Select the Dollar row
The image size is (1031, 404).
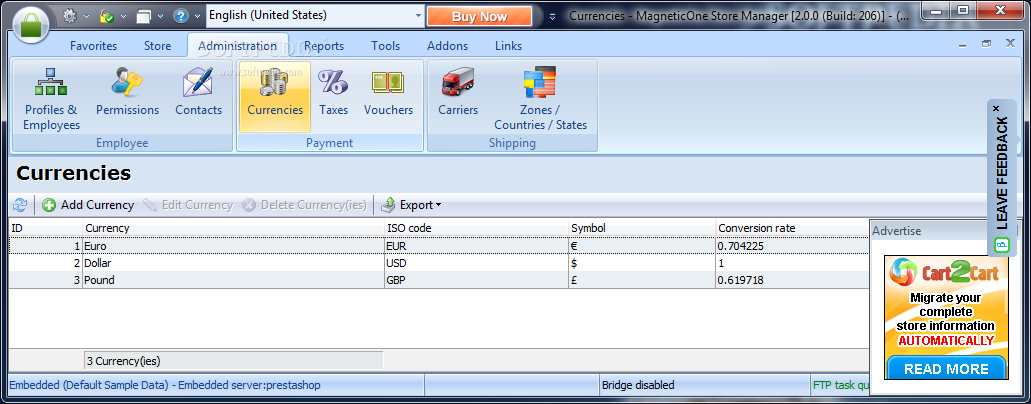(439, 263)
